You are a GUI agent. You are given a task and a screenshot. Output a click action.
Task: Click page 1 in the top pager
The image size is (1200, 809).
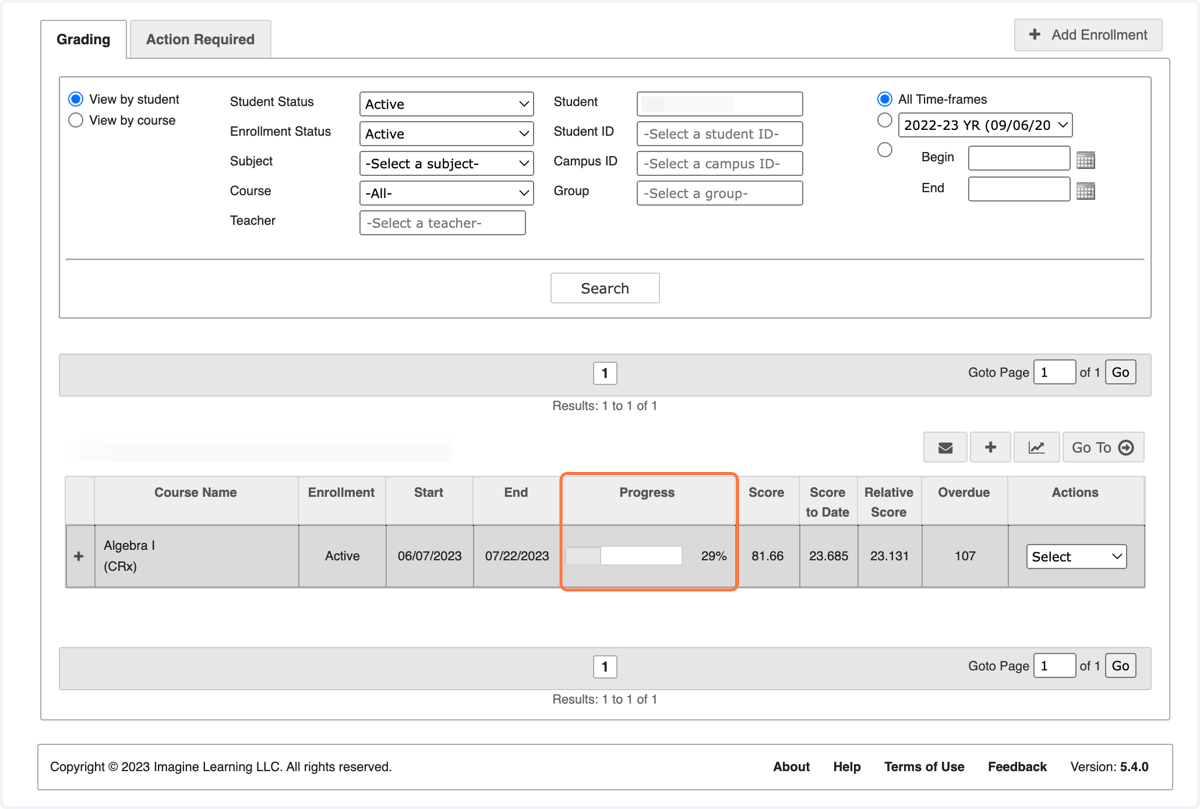click(605, 373)
